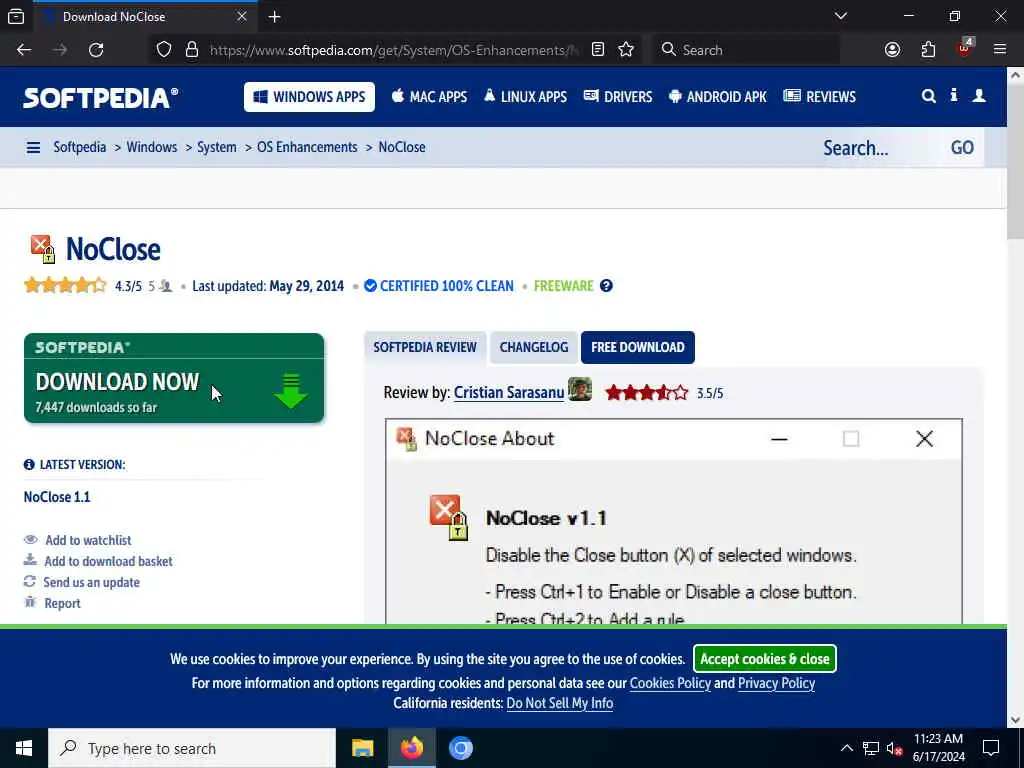Click the info icon in Softpedia header

(953, 95)
